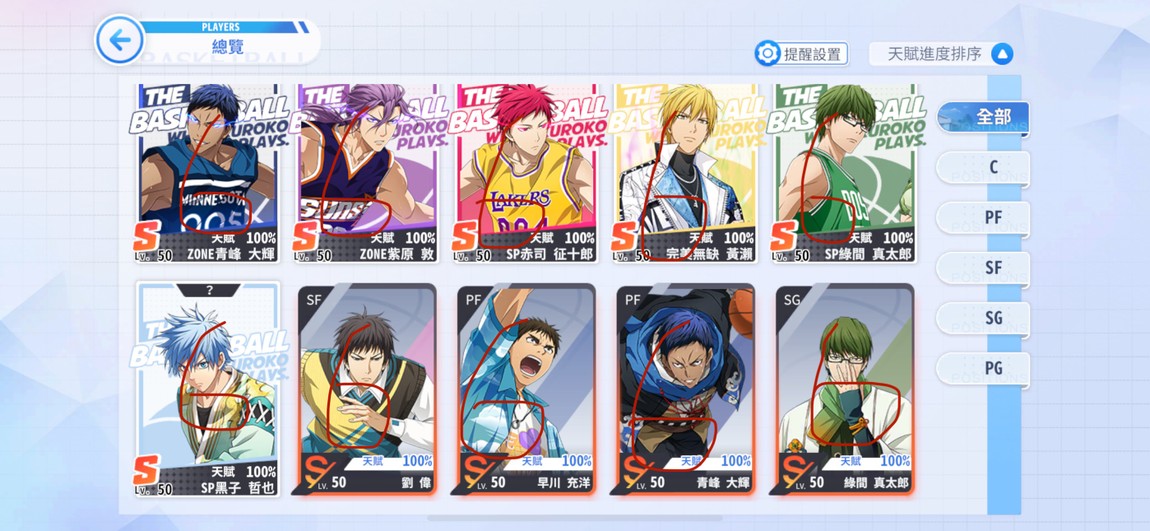This screenshot has width=1150, height=531.
Task: View 早川 充洋 PF player card
Action: (526, 389)
